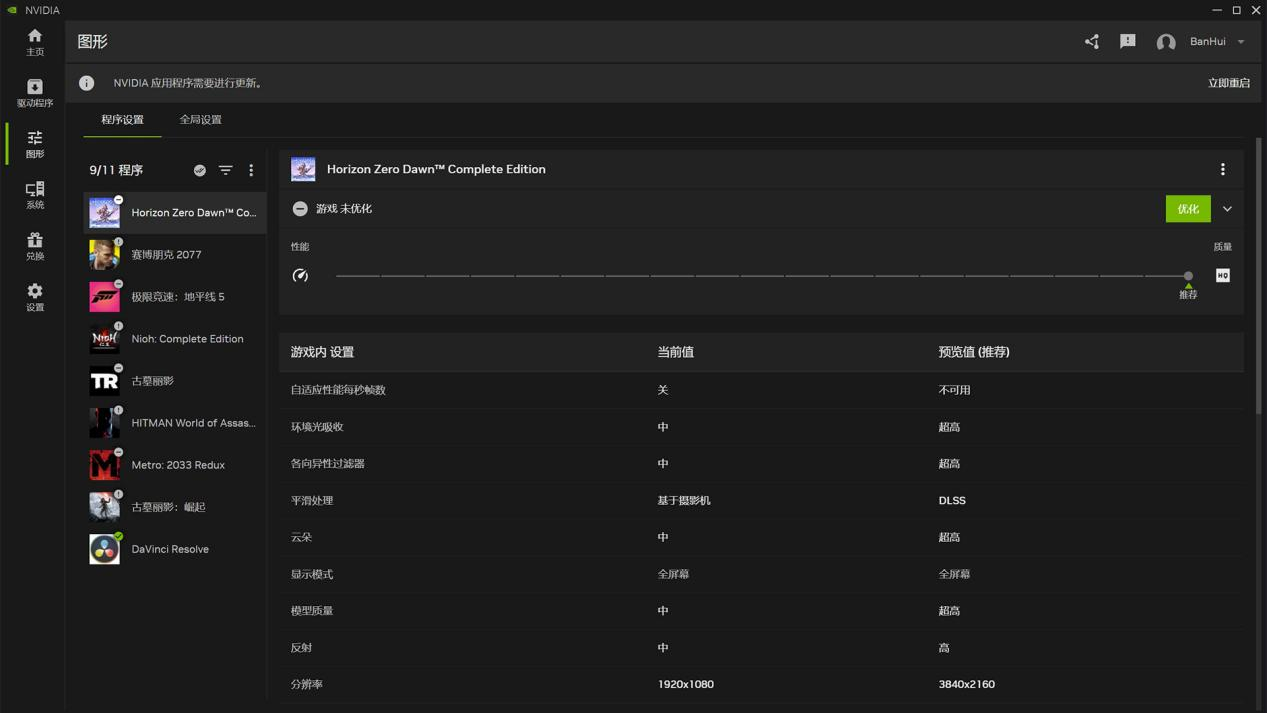Click the 预览值 (推荐) column header
Image resolution: width=1267 pixels, height=713 pixels.
coord(974,353)
